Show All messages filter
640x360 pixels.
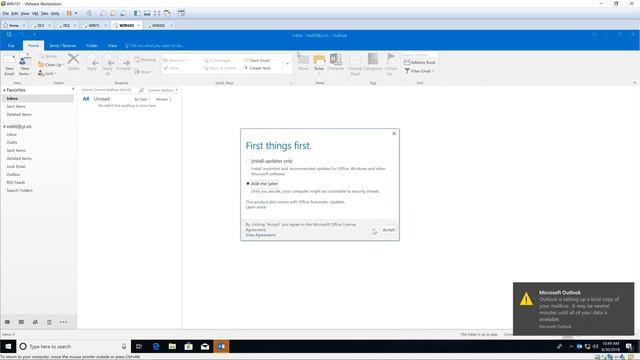(86, 99)
